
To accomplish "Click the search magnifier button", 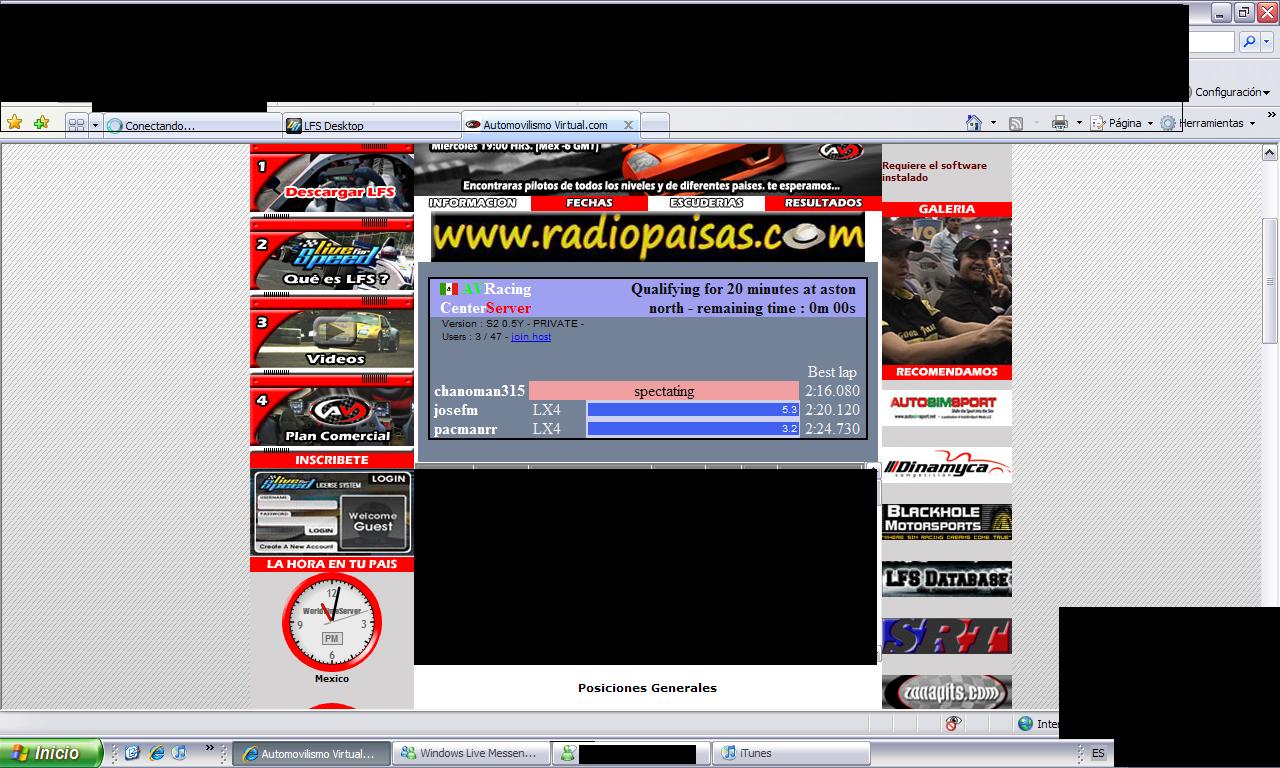I will pyautogui.click(x=1248, y=42).
